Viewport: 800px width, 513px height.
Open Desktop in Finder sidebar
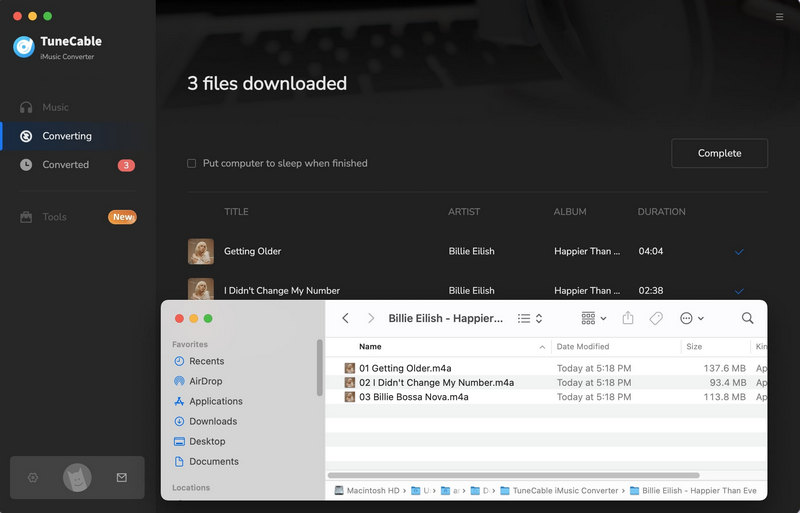207,441
